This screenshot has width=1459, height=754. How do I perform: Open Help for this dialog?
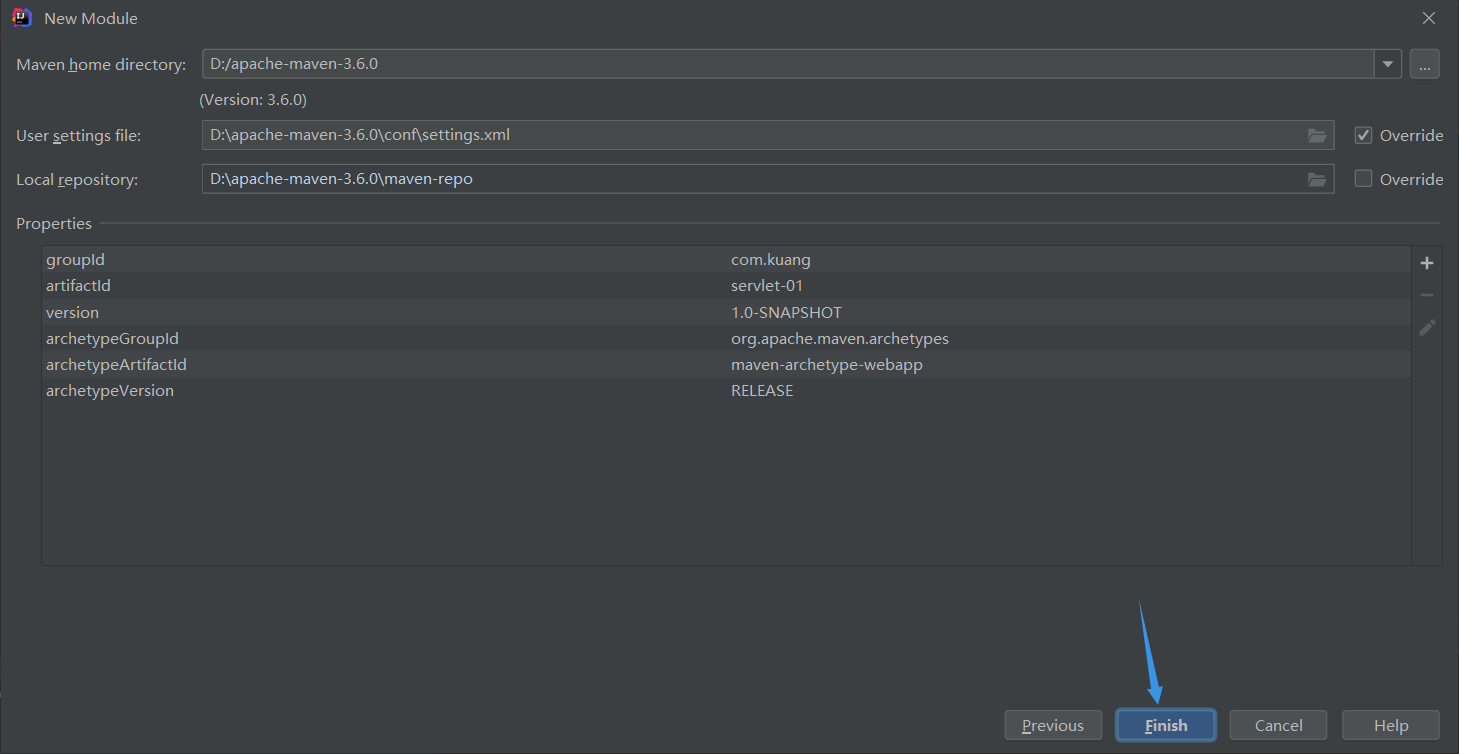[1391, 725]
